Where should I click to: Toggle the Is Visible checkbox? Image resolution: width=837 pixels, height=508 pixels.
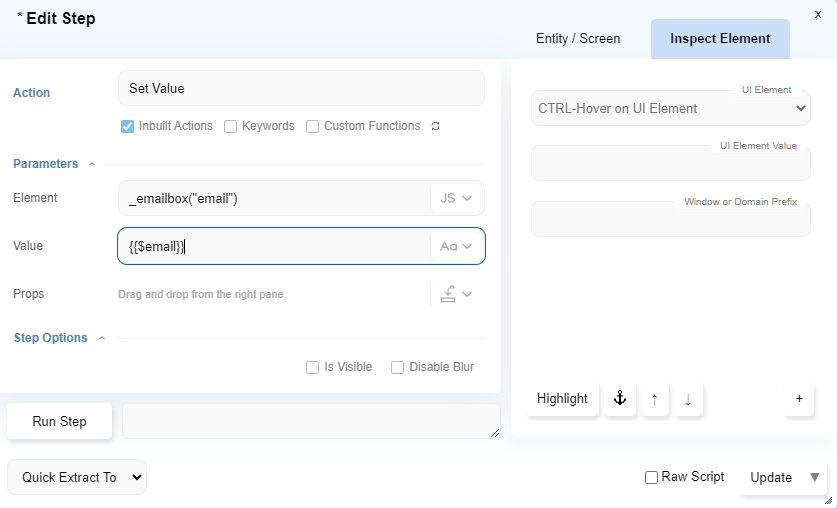(313, 367)
